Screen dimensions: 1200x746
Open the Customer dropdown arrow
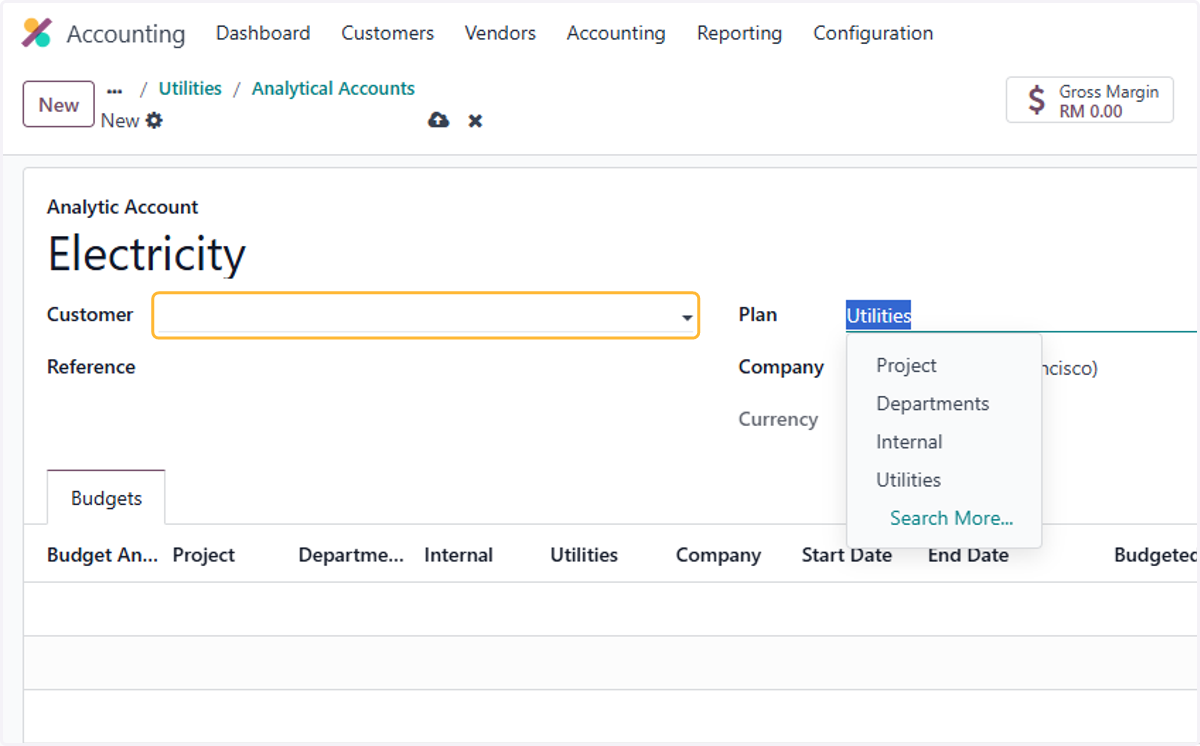[x=687, y=318]
